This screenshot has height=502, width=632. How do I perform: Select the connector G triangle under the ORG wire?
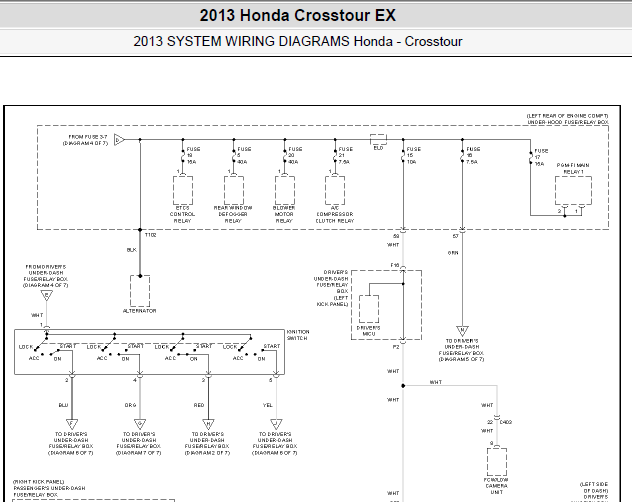pos(140,424)
